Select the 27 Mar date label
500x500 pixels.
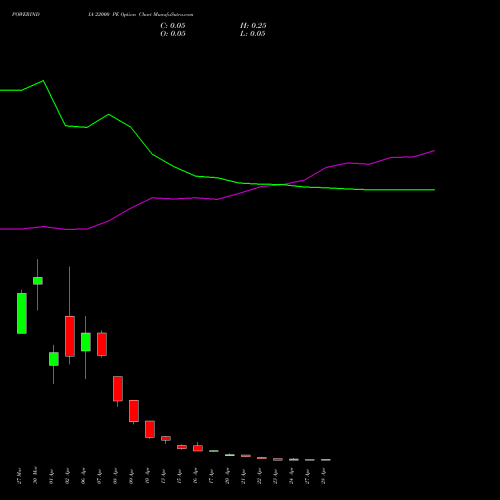19,476
